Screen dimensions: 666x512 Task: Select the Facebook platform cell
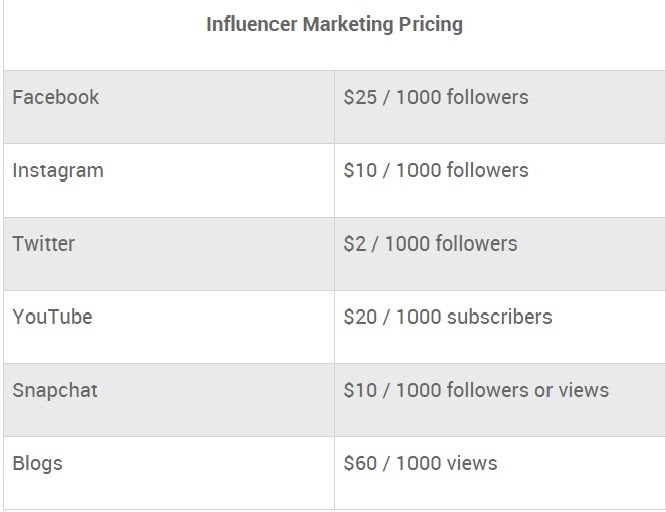point(56,97)
